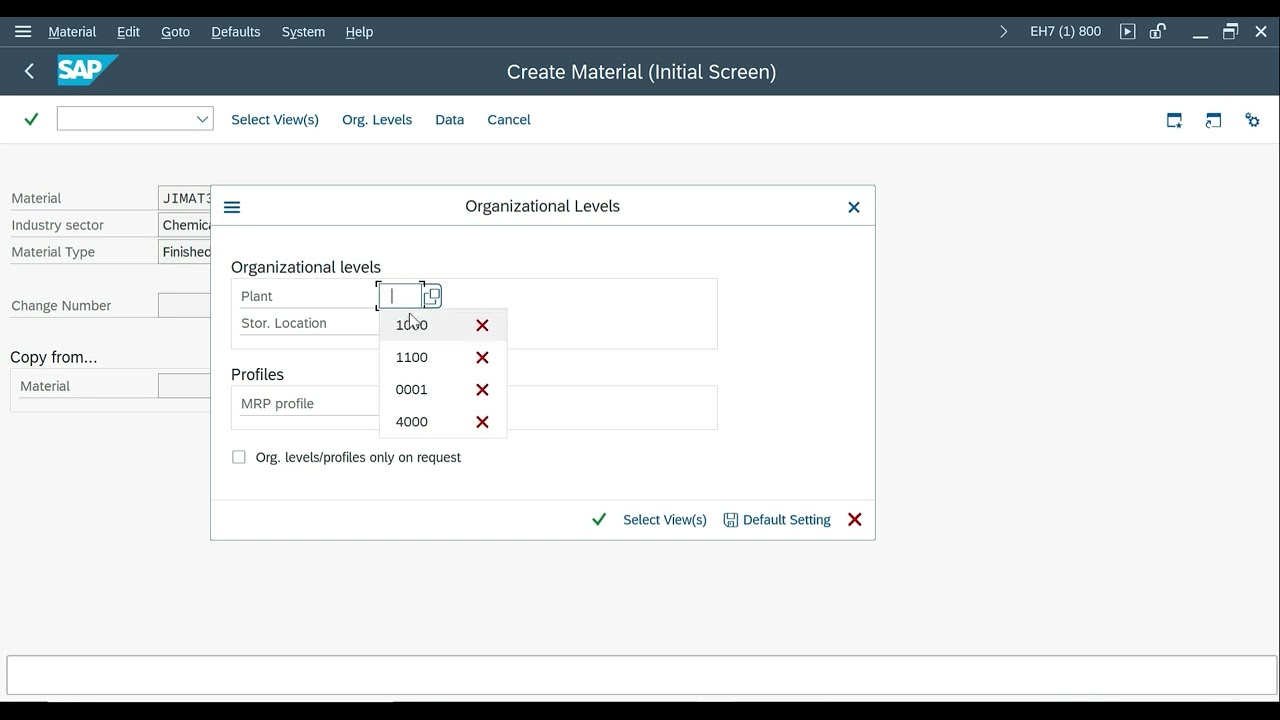1280x720 pixels.
Task: Delete history entry 1100 with red X
Action: pos(482,358)
